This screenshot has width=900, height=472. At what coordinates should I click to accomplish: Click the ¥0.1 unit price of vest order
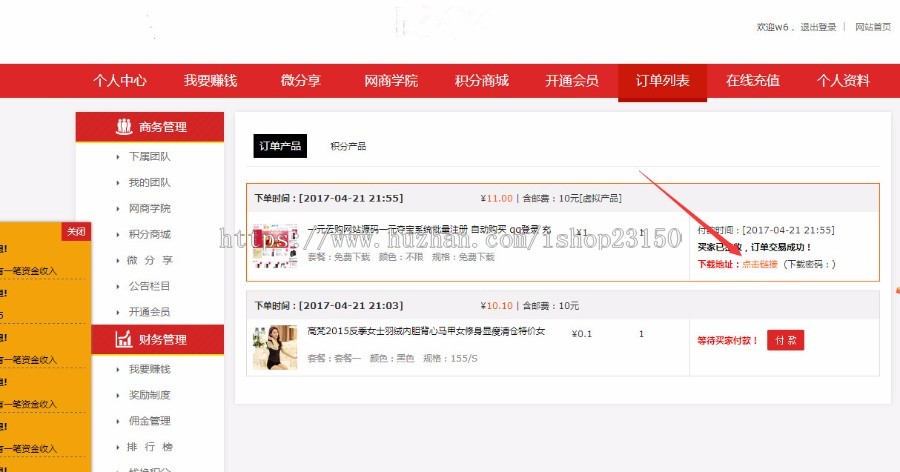[581, 334]
